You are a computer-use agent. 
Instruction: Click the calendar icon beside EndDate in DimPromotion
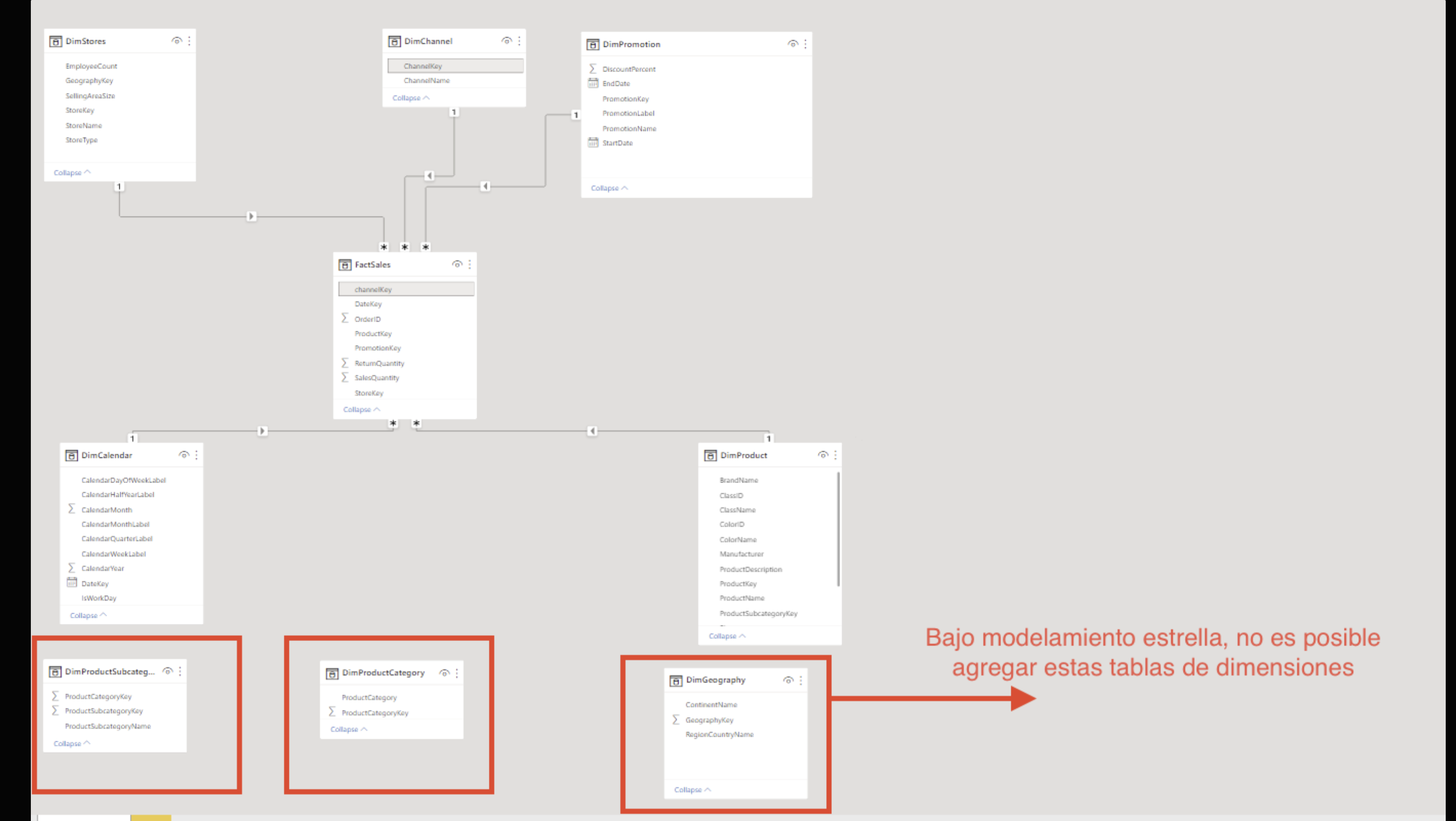pyautogui.click(x=593, y=83)
